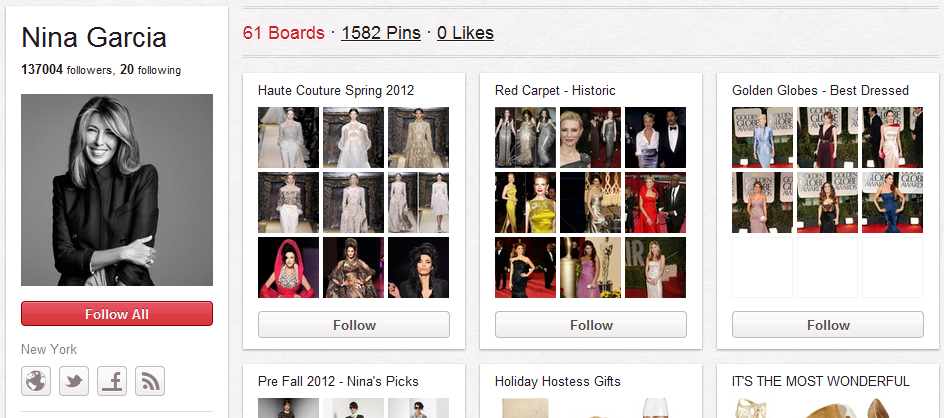Open IT'S THE MOST WONDERFUL board
This screenshot has width=944, height=418.
coord(821,381)
